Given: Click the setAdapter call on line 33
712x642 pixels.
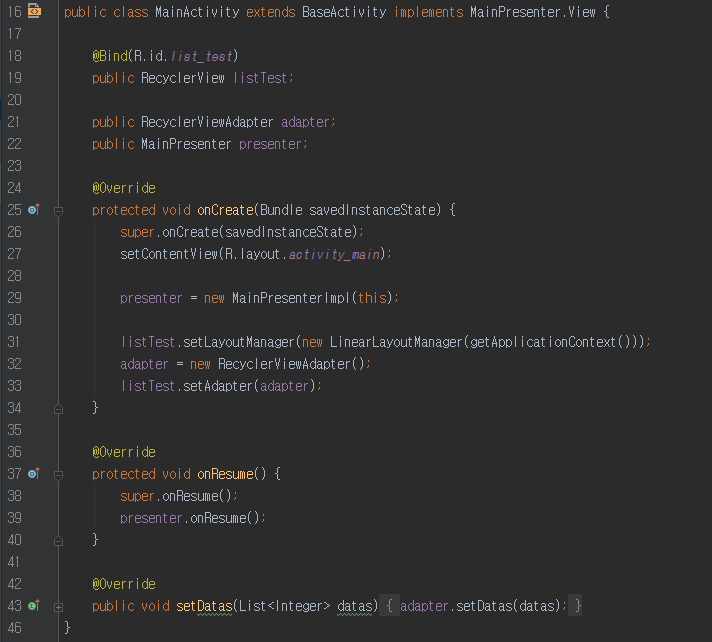Looking at the screenshot, I should (x=218, y=386).
